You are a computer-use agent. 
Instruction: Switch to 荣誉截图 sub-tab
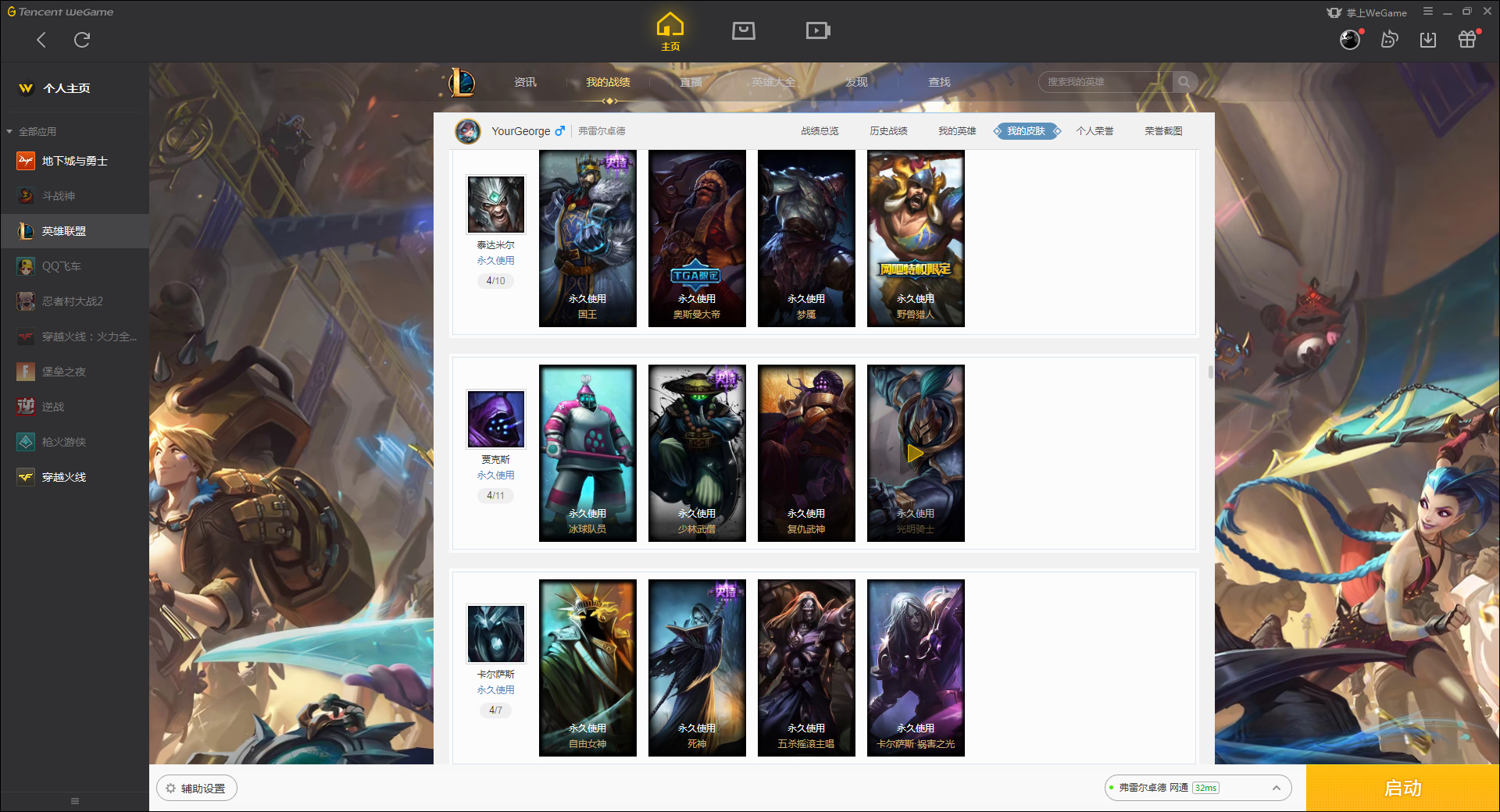click(x=1163, y=131)
